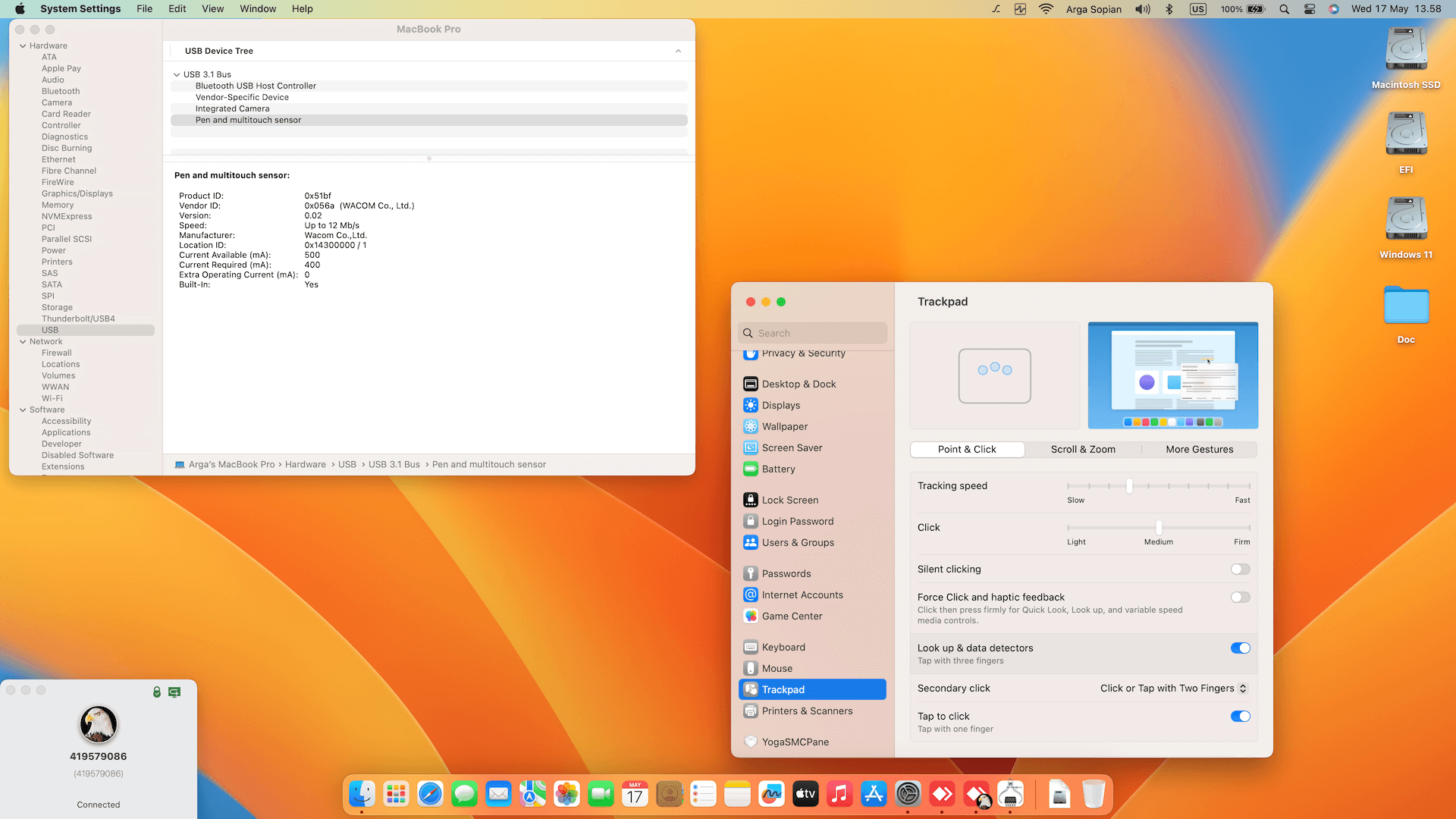This screenshot has width=1456, height=819.
Task: Collapse the USB 3.1 Bus tree
Action: [x=177, y=74]
